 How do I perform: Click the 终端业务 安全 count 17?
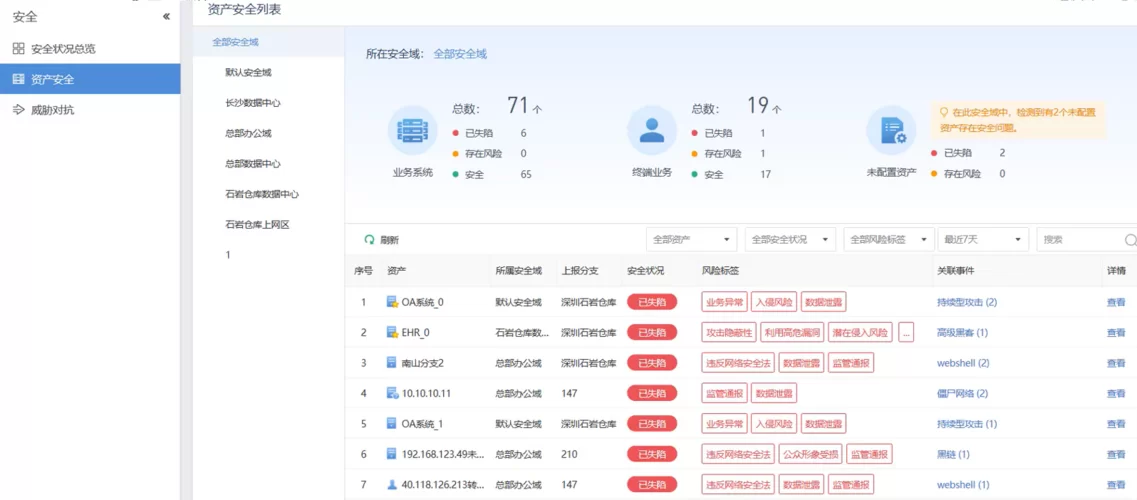[766, 175]
